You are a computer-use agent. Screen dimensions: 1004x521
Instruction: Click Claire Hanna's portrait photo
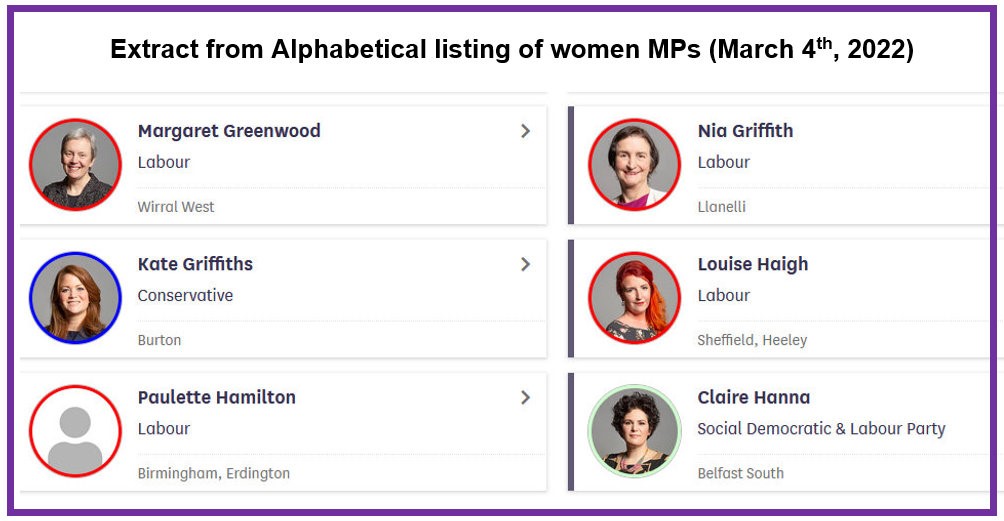[634, 430]
